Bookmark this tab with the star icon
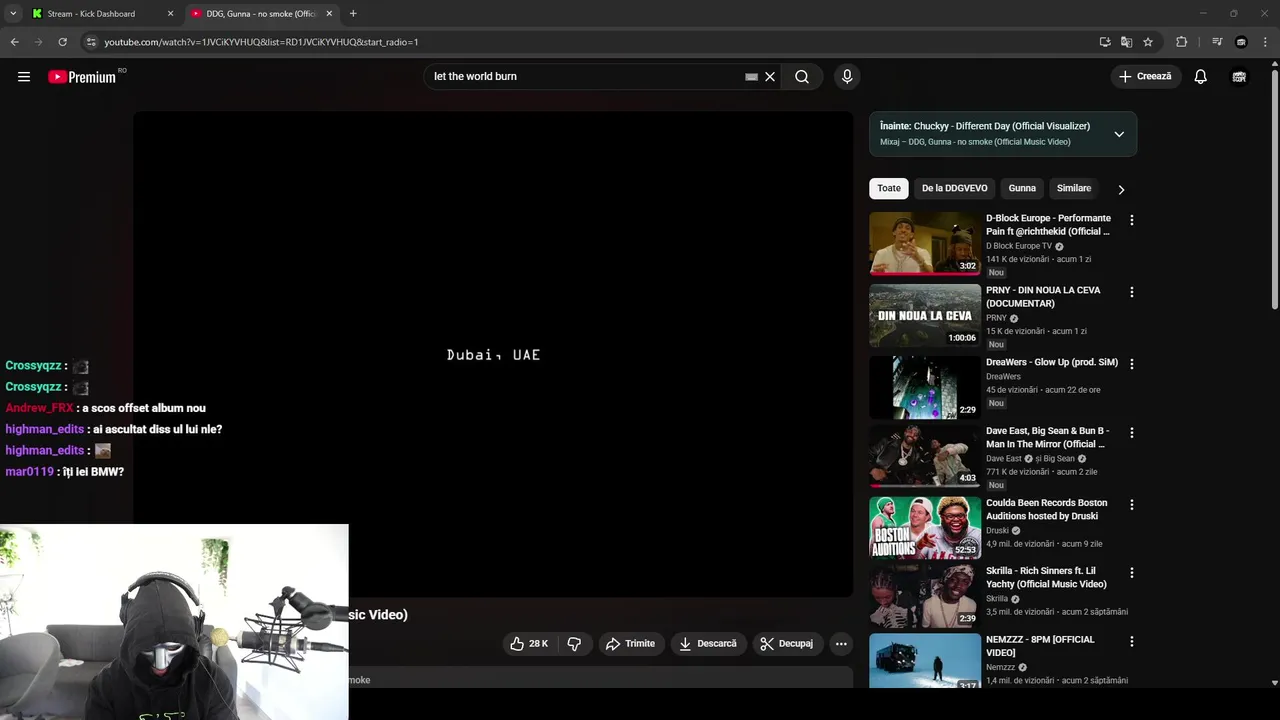The image size is (1280, 720). (x=1148, y=42)
